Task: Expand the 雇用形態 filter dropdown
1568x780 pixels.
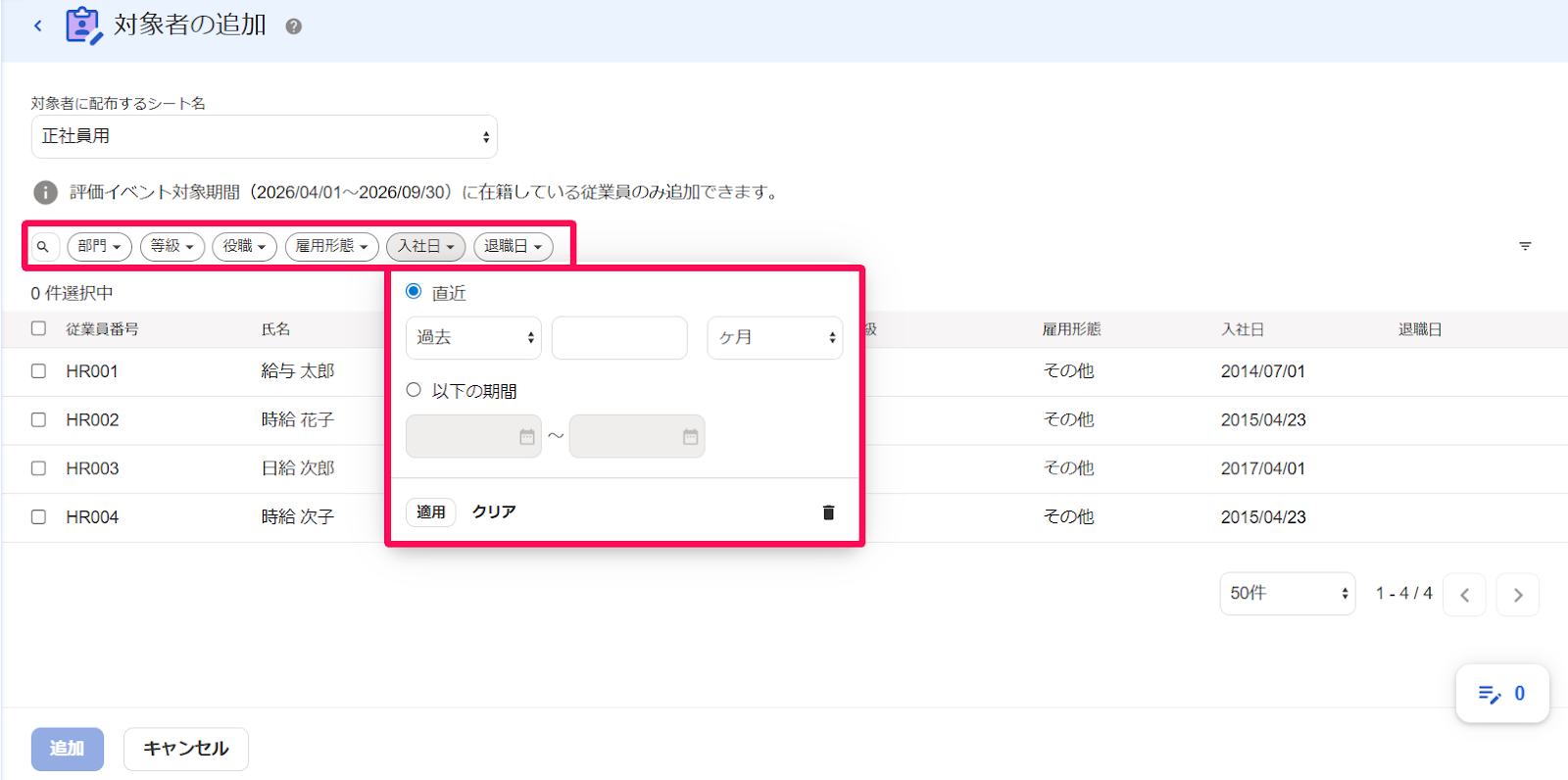Action: click(332, 246)
